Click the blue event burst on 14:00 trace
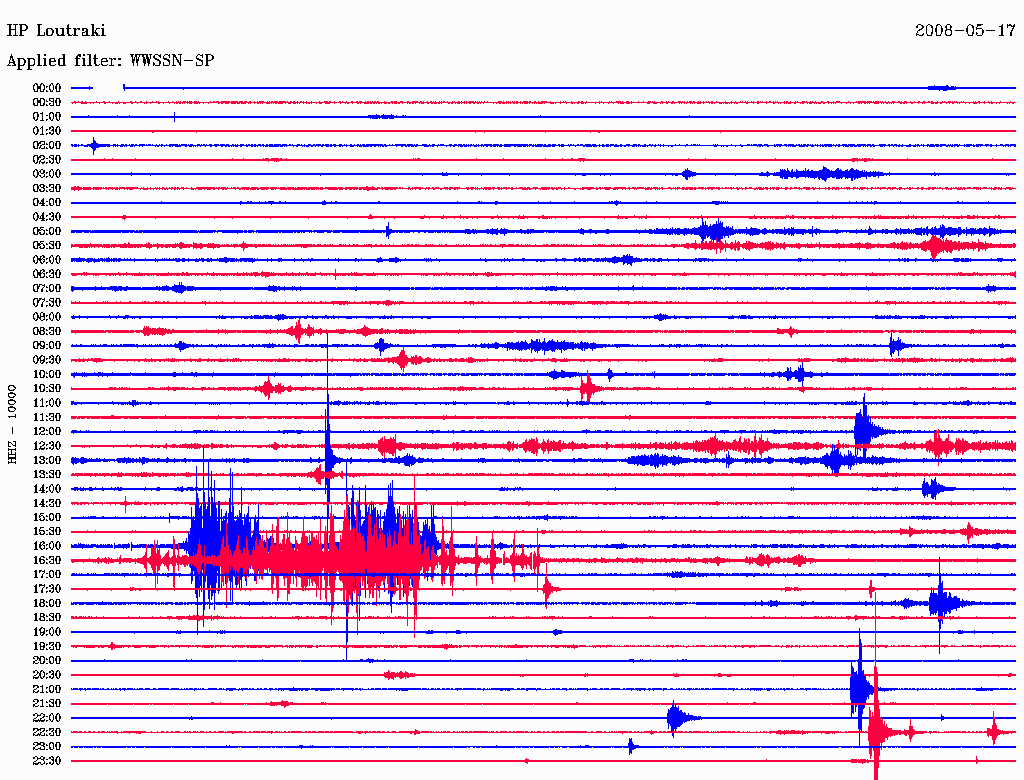The height and width of the screenshot is (780, 1024). point(938,489)
